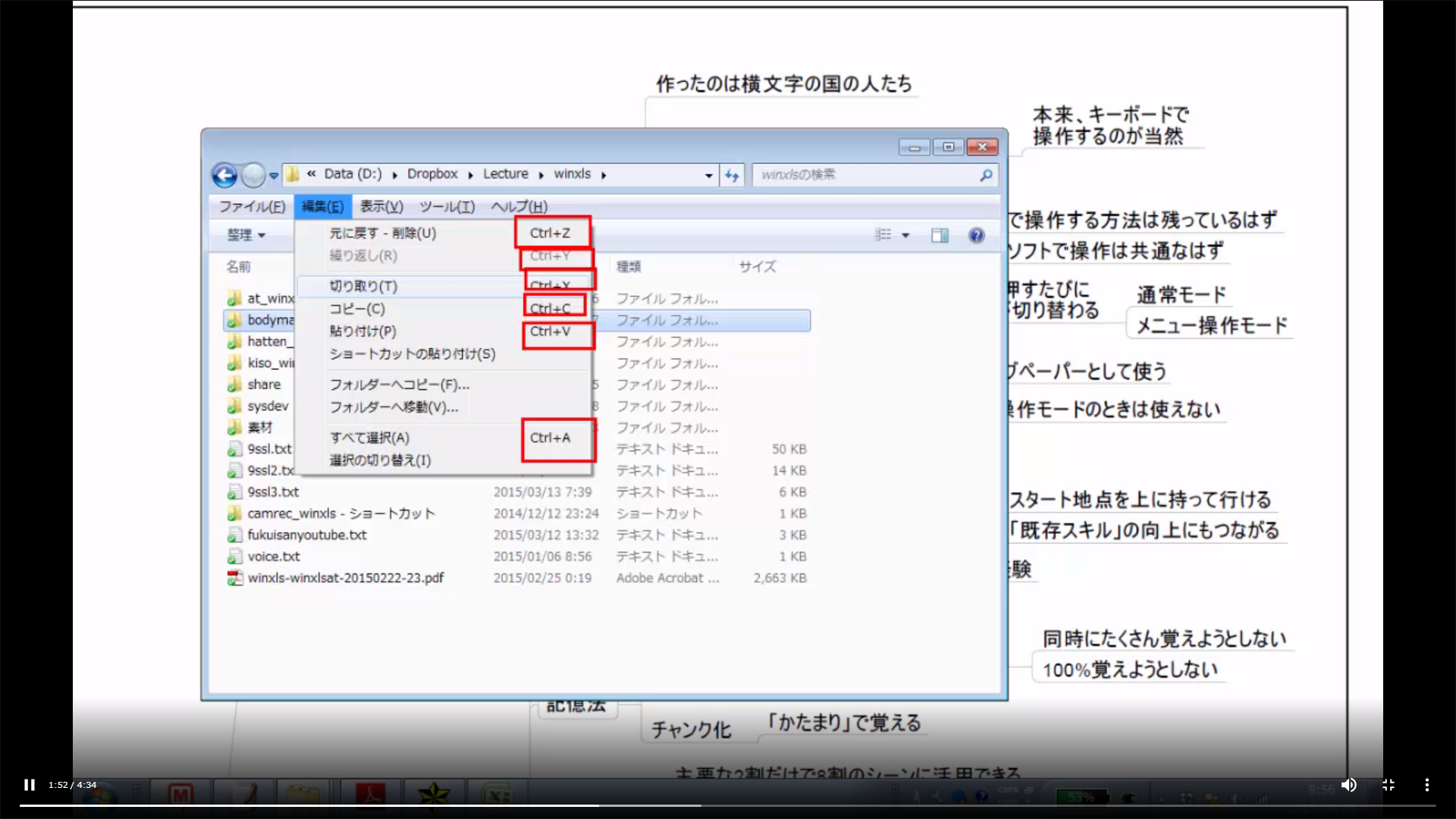The image size is (1456, 819).
Task: Click the search magnifier icon
Action: [986, 175]
